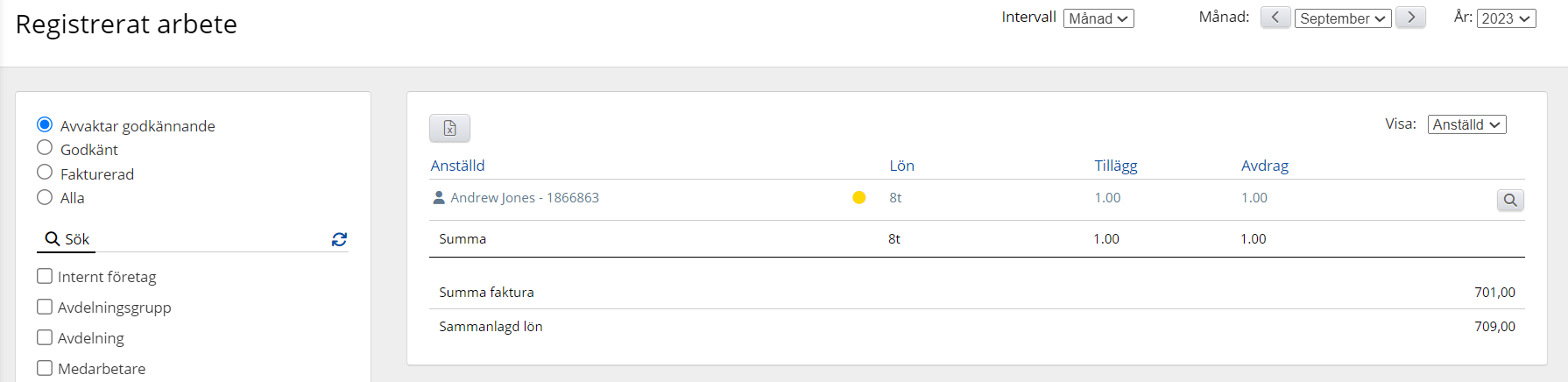Click the refresh filter icon

pyautogui.click(x=339, y=239)
